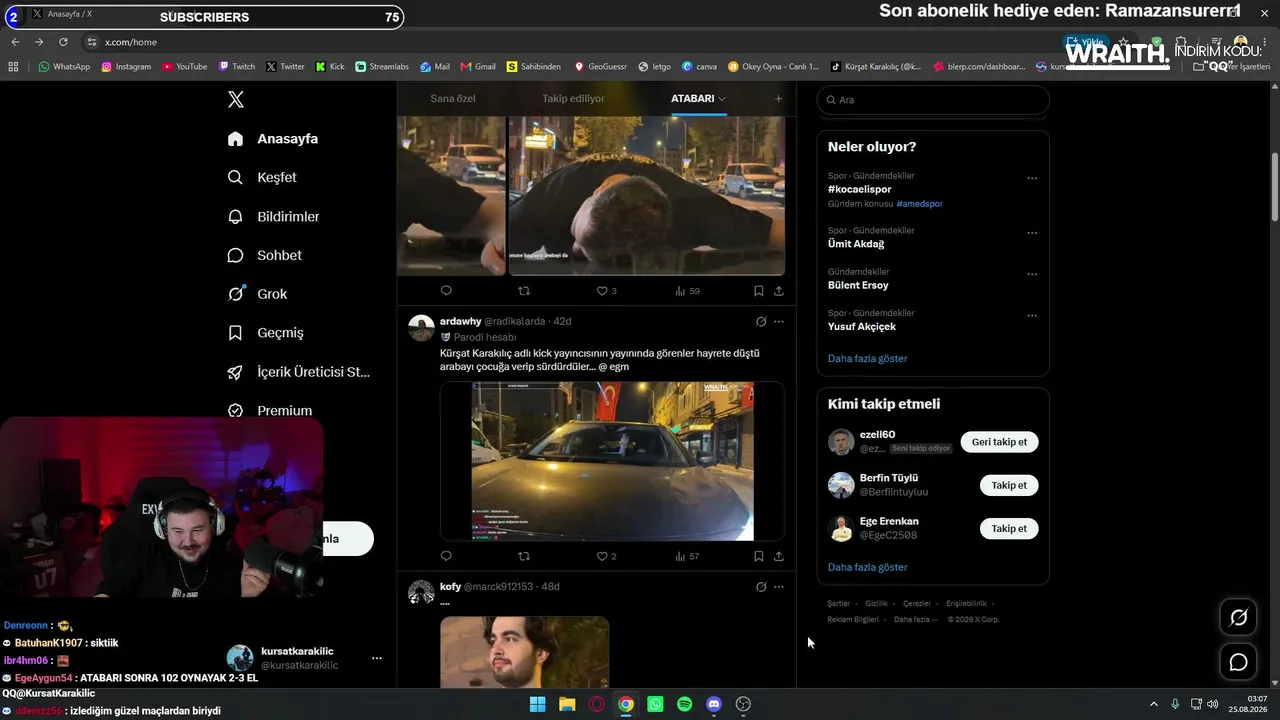This screenshot has width=1280, height=720.
Task: Follow Ege Erenkan
Action: 1009,528
